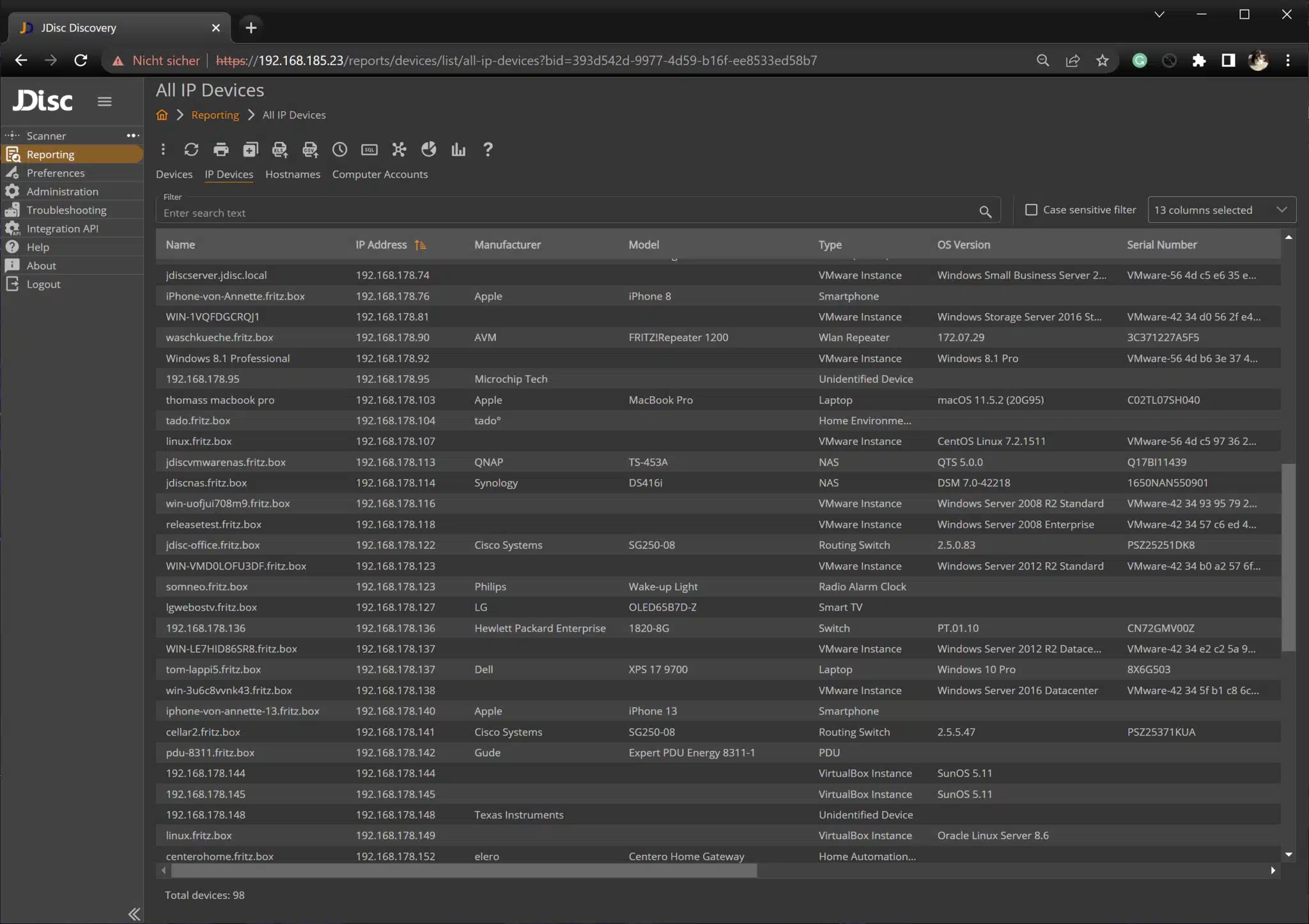The image size is (1309, 924).
Task: Open the pie chart view
Action: 428,149
